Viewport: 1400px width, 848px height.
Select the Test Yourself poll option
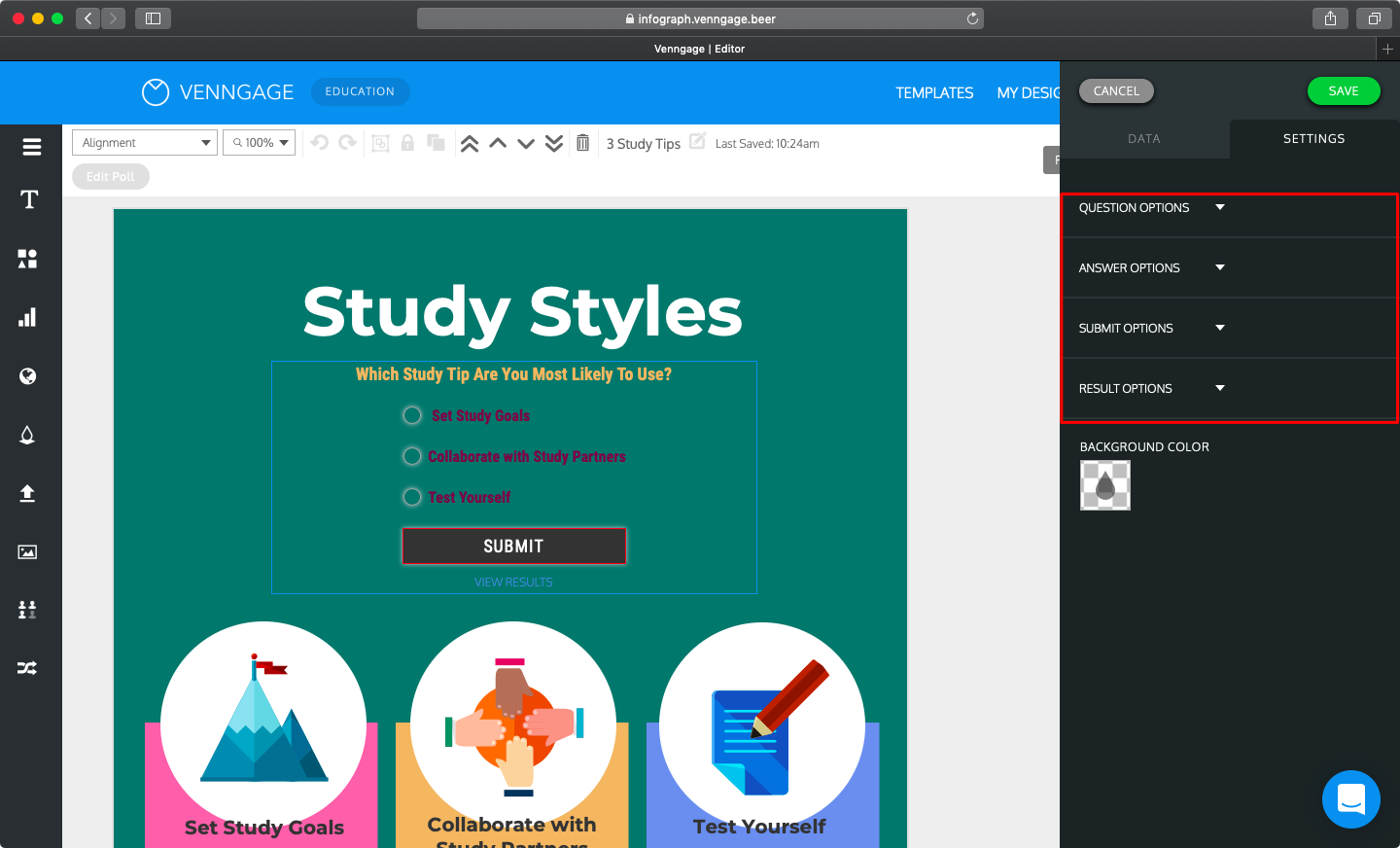point(411,496)
